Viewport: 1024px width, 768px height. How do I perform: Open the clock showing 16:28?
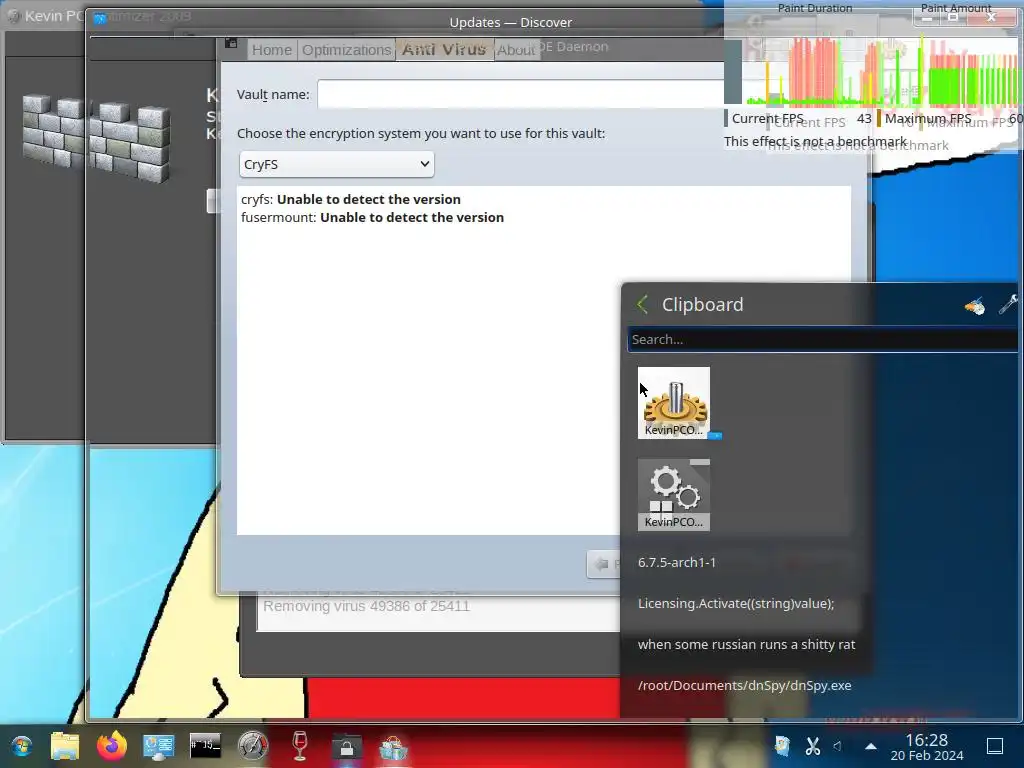click(x=927, y=747)
